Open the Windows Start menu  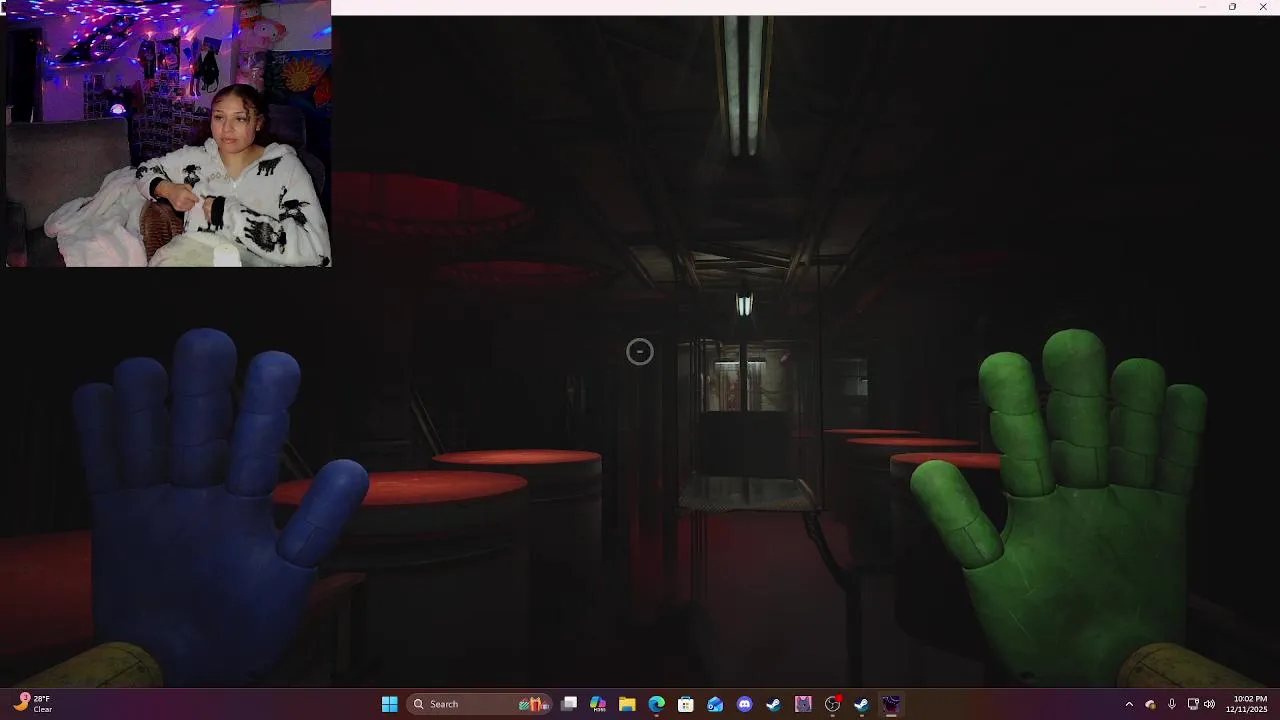pyautogui.click(x=390, y=704)
